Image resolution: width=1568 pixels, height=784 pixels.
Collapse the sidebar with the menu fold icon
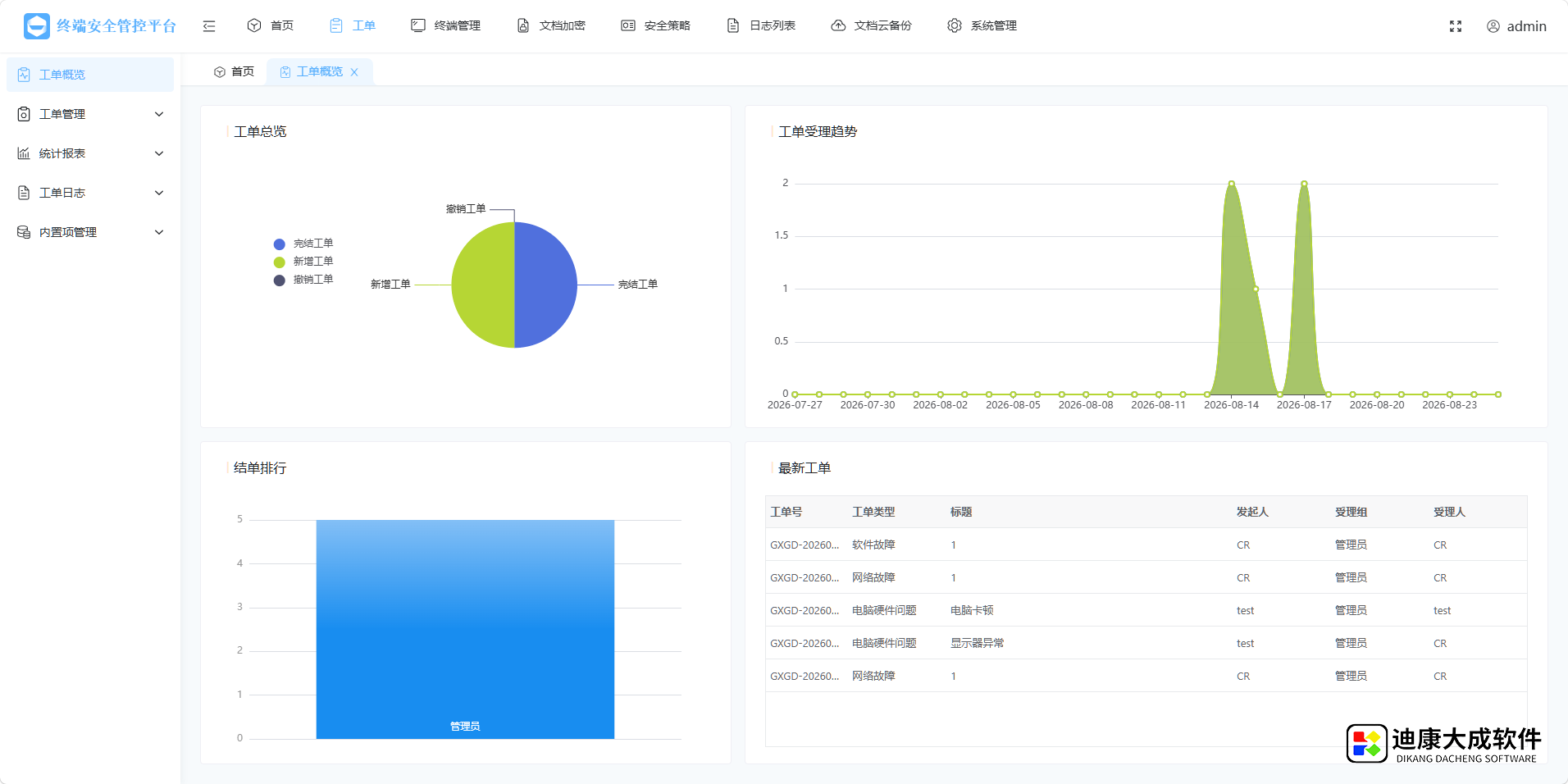pyautogui.click(x=209, y=26)
